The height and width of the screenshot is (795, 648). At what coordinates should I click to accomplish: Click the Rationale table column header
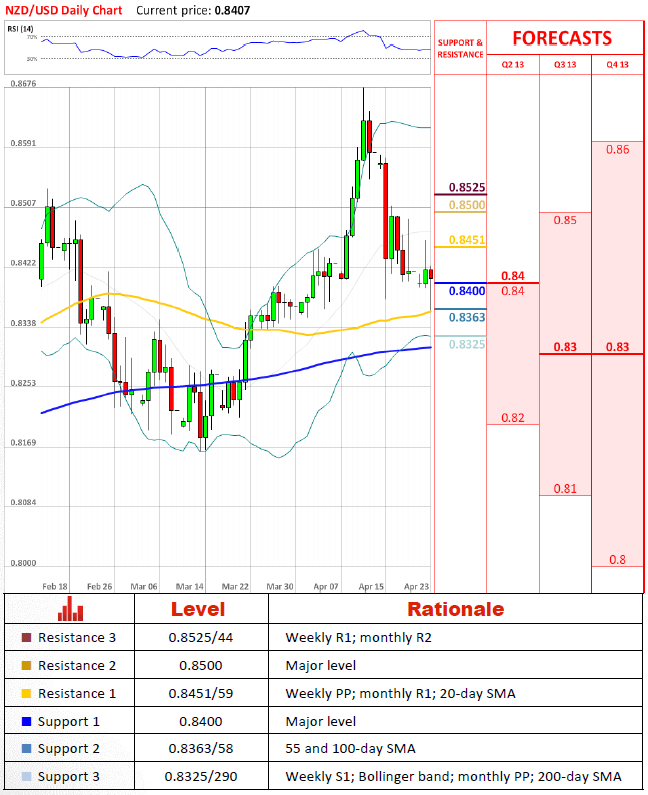point(455,609)
